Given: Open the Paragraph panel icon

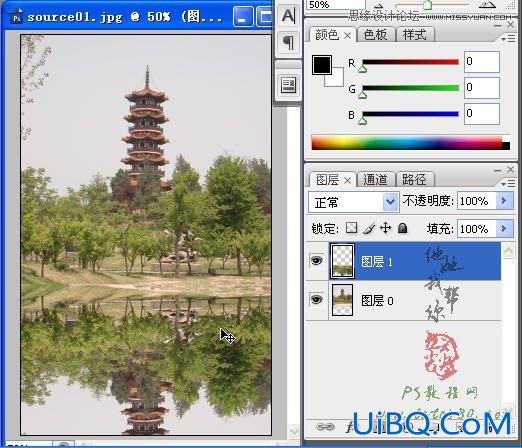Looking at the screenshot, I should coord(288,43).
